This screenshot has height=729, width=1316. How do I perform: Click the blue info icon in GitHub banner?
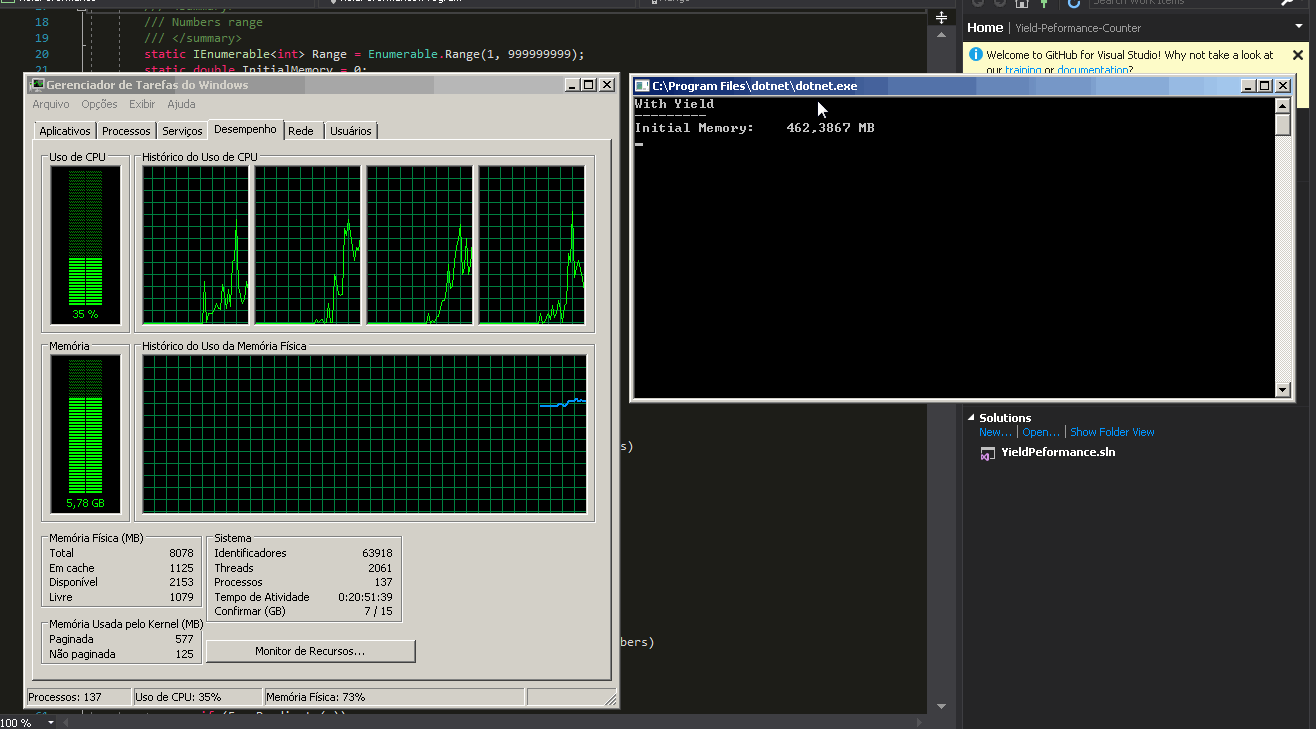click(976, 55)
